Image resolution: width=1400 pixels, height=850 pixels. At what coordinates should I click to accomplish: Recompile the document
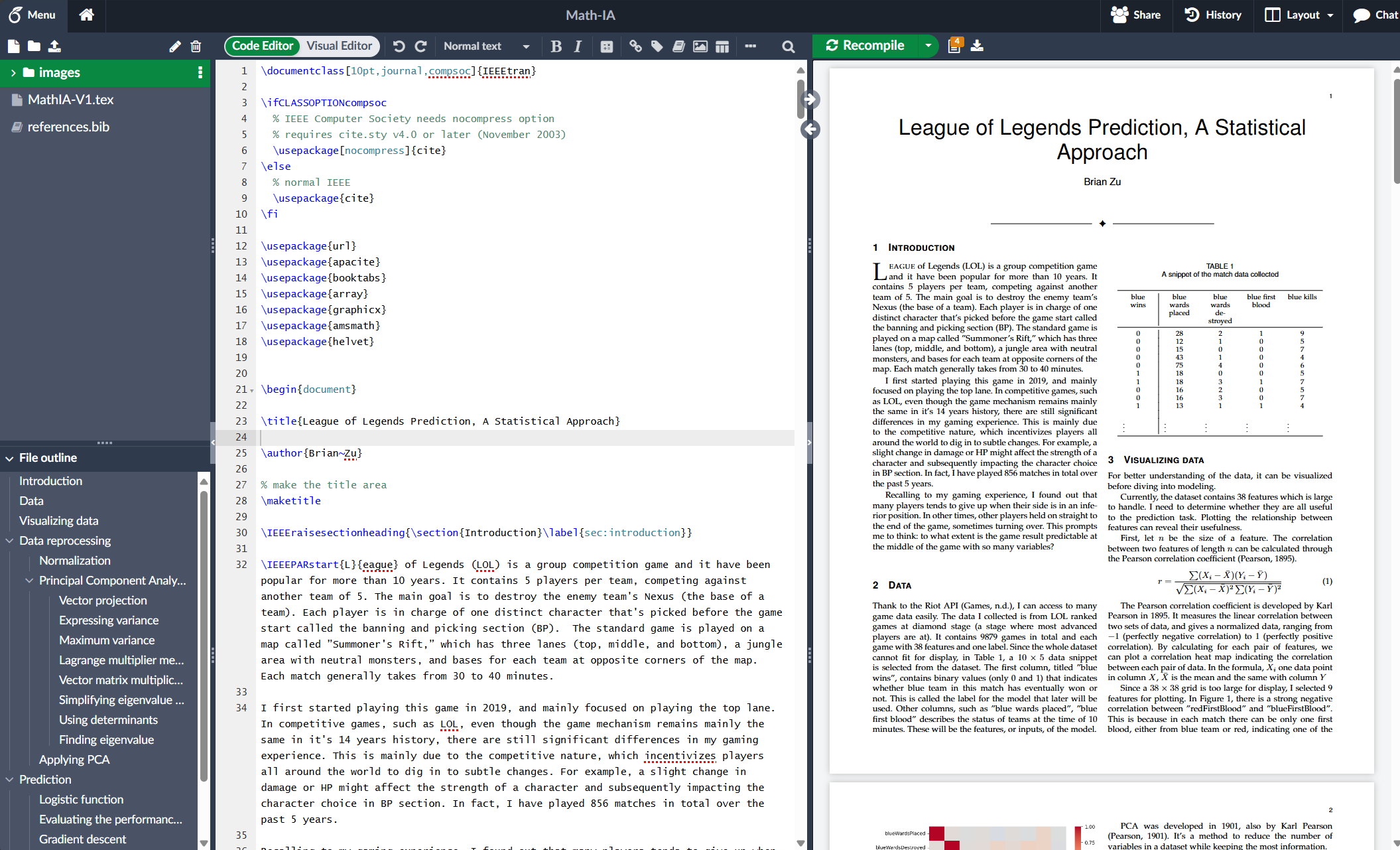tap(865, 46)
